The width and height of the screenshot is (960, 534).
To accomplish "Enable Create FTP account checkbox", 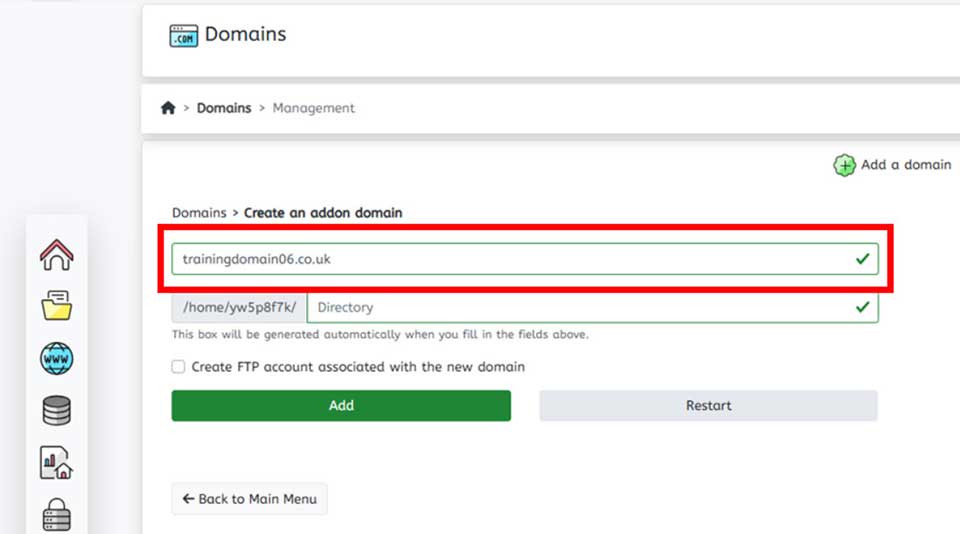I will click(x=178, y=367).
